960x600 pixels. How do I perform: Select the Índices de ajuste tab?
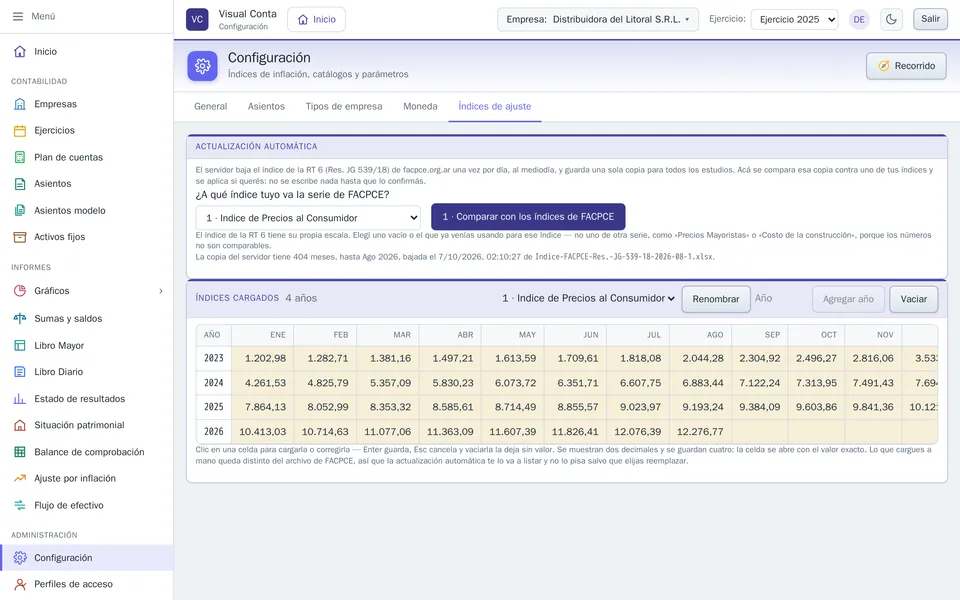tap(495, 107)
